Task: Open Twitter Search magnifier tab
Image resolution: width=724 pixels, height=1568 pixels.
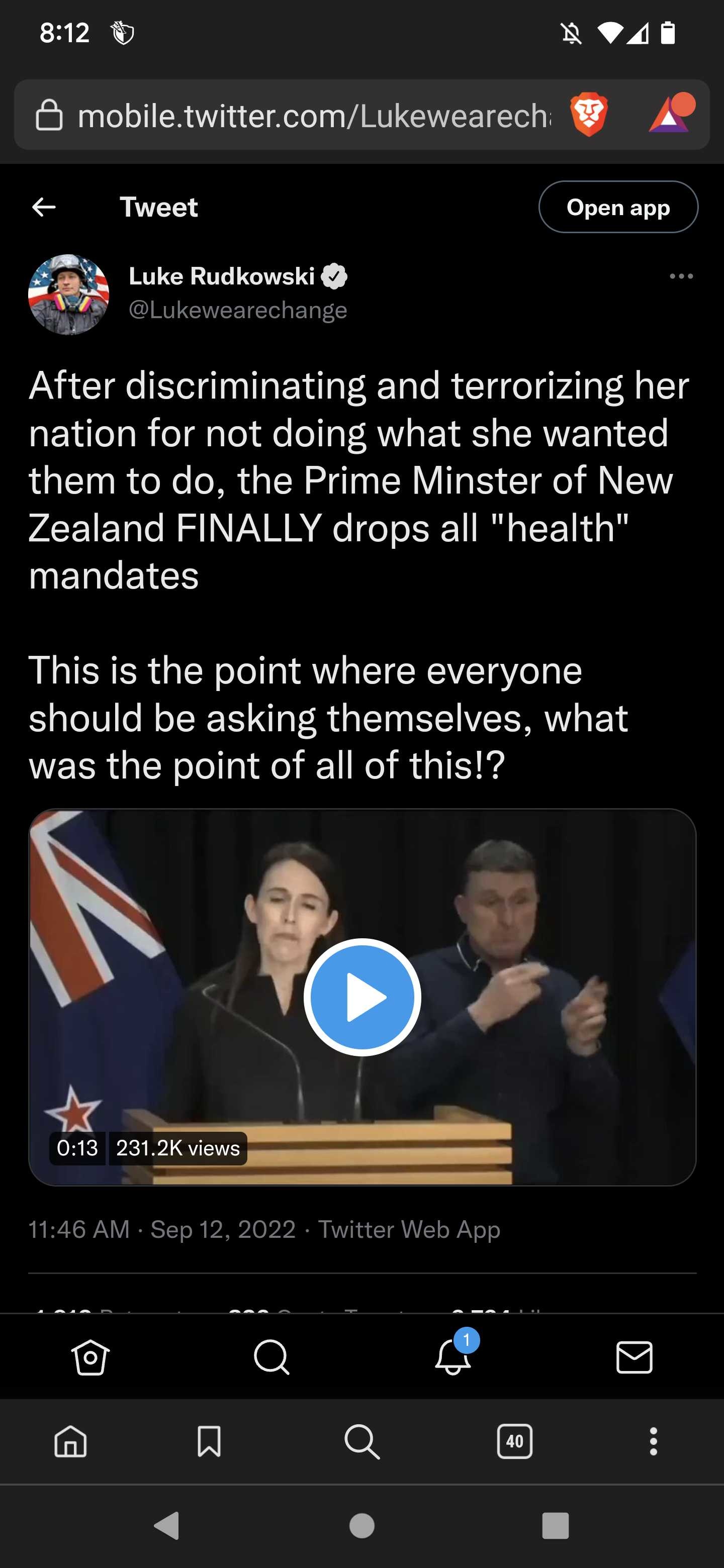Action: [271, 1357]
